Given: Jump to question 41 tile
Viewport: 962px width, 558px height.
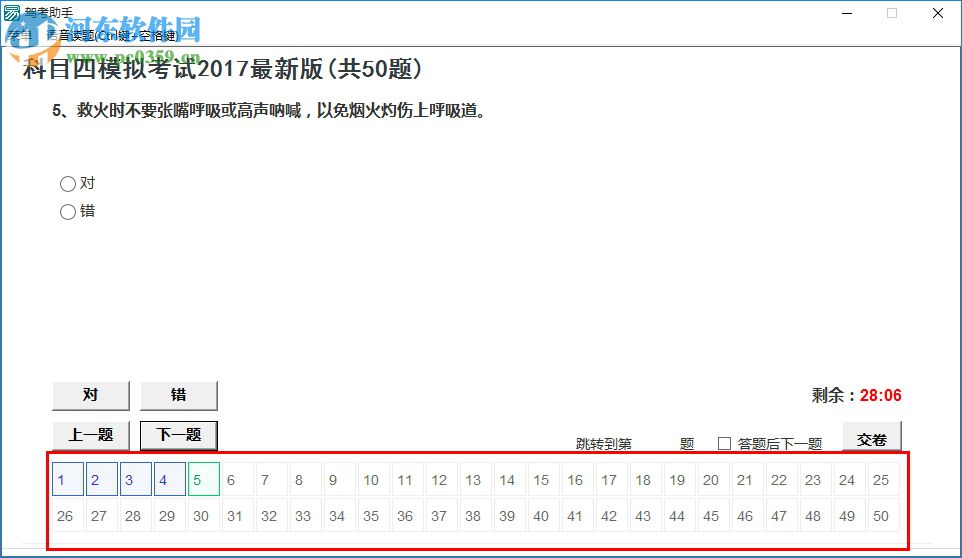Looking at the screenshot, I should [x=578, y=515].
